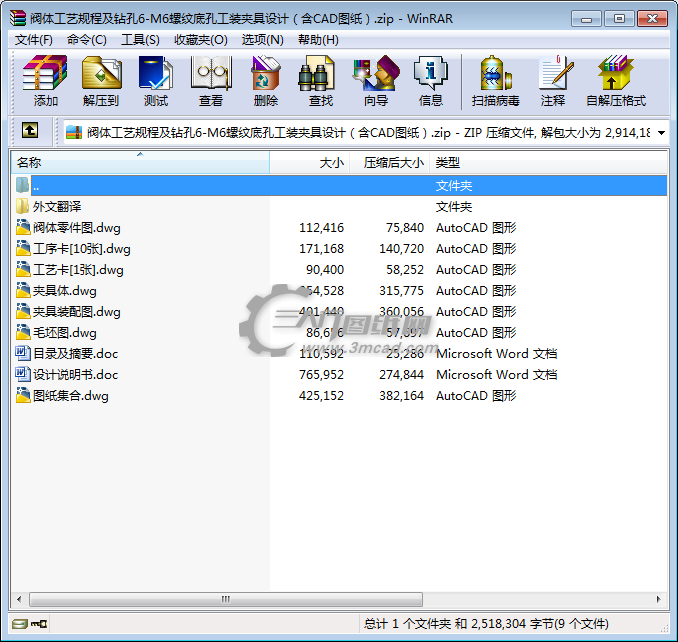Click the icon of 阀体零件图.dwg
Image resolution: width=678 pixels, height=642 pixels.
point(22,227)
